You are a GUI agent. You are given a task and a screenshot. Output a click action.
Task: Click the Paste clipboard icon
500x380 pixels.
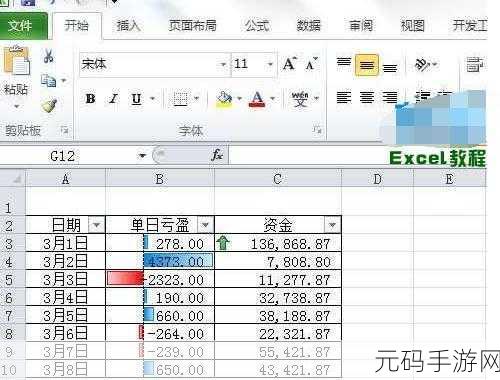pos(16,61)
